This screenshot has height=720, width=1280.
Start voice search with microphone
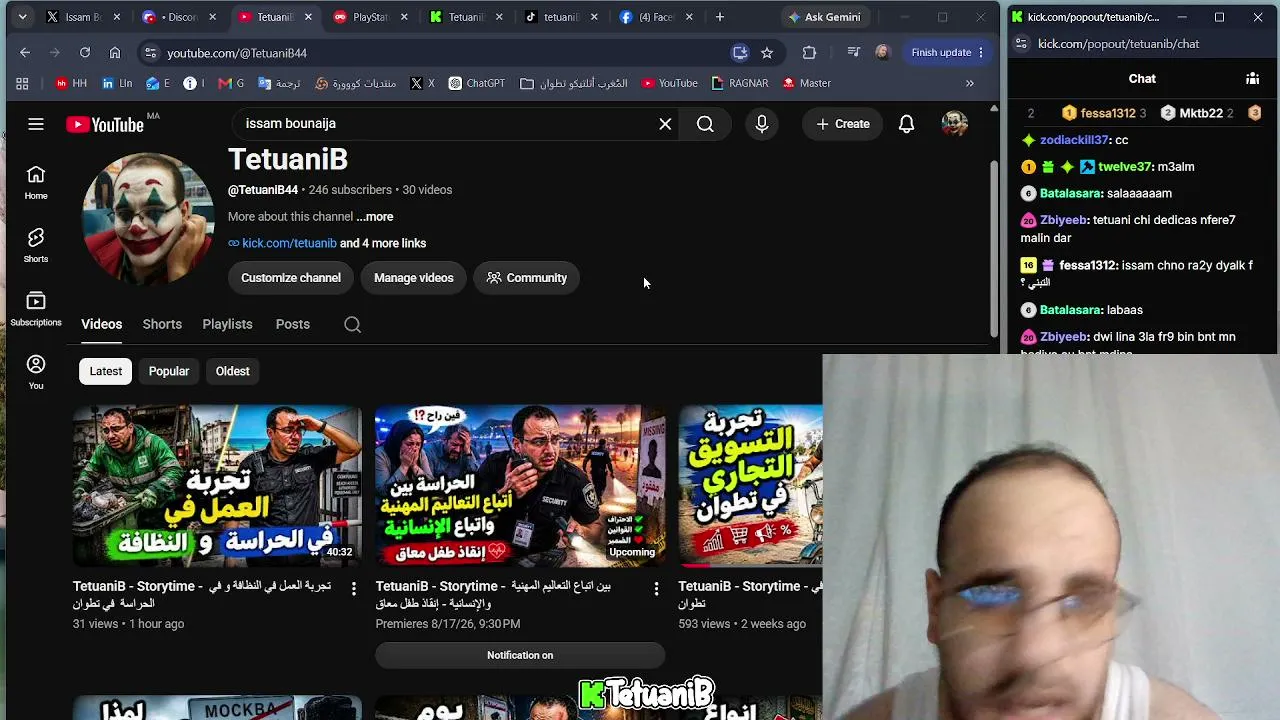[x=762, y=124]
